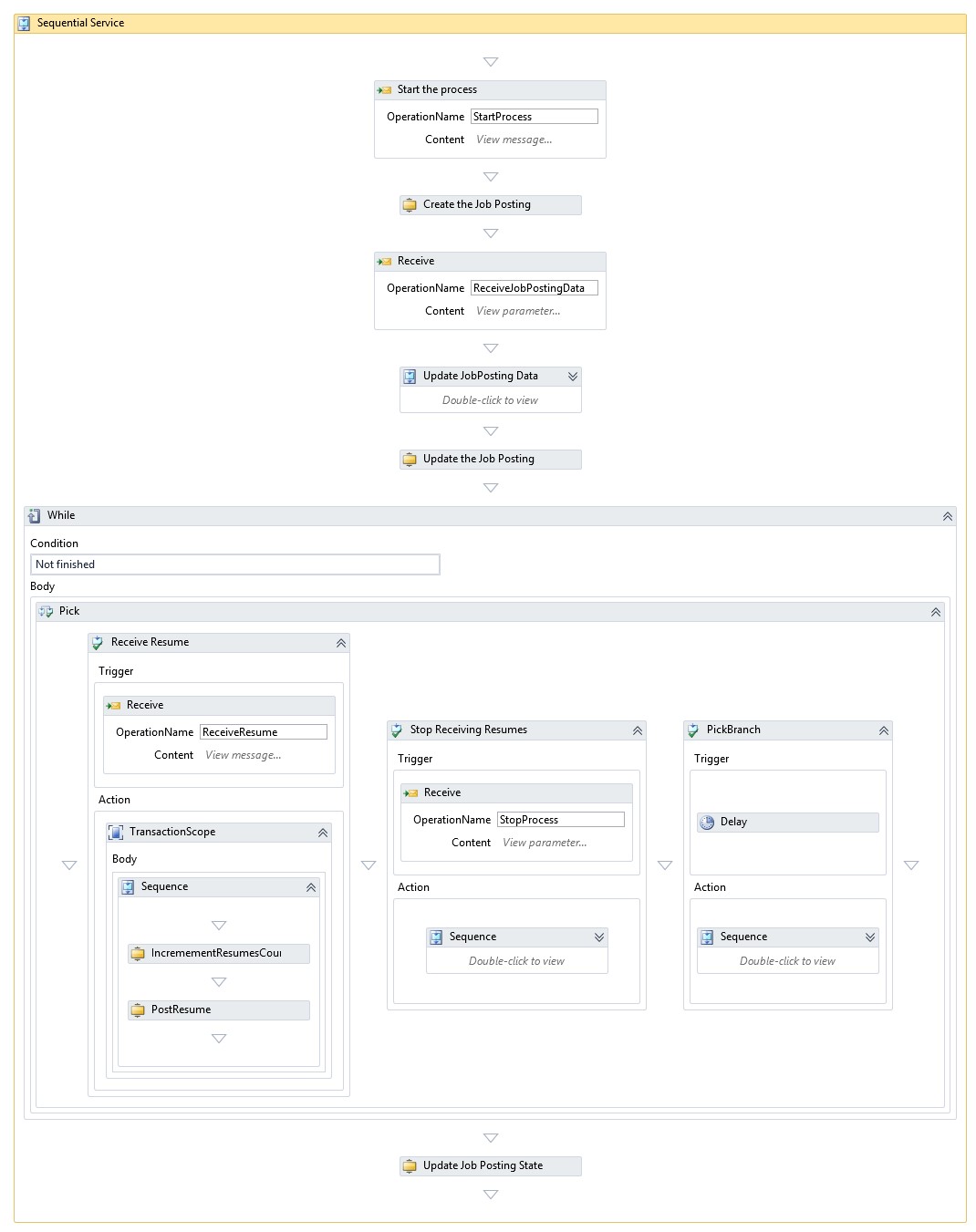Viewport: 976px width, 1232px height.
Task: Open View message link under ReceiveResume
Action: pyautogui.click(x=244, y=755)
